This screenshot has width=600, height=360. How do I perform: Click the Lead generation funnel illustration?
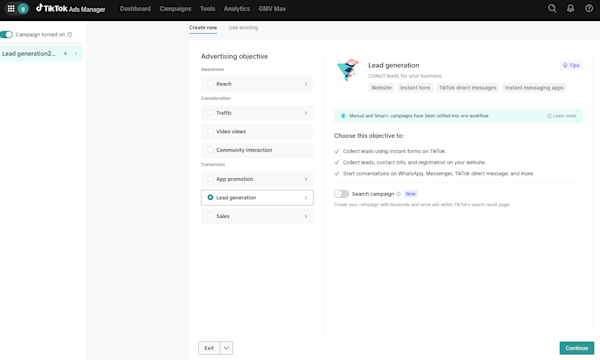[x=347, y=70]
